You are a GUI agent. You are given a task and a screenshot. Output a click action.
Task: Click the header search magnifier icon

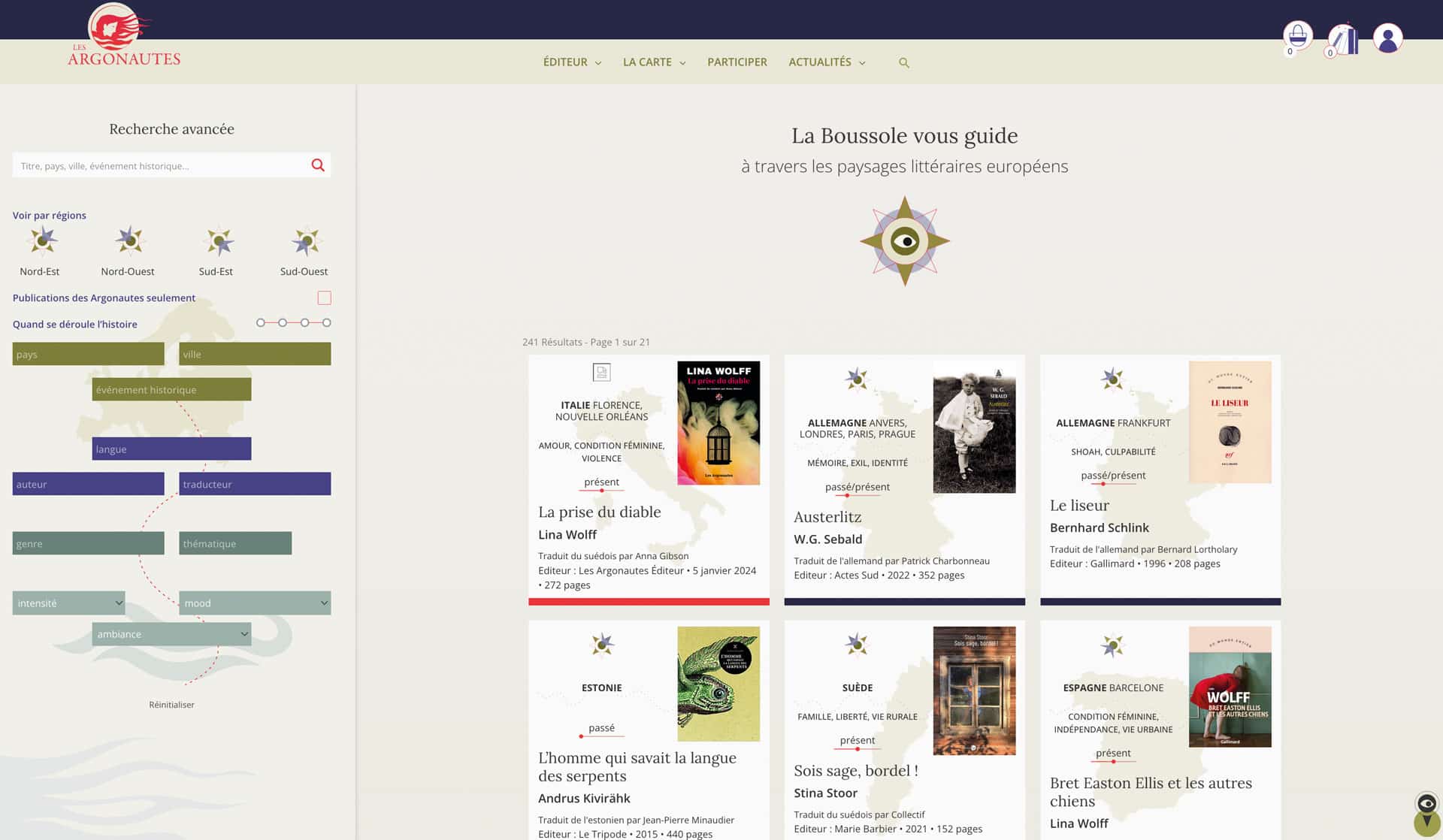point(904,63)
